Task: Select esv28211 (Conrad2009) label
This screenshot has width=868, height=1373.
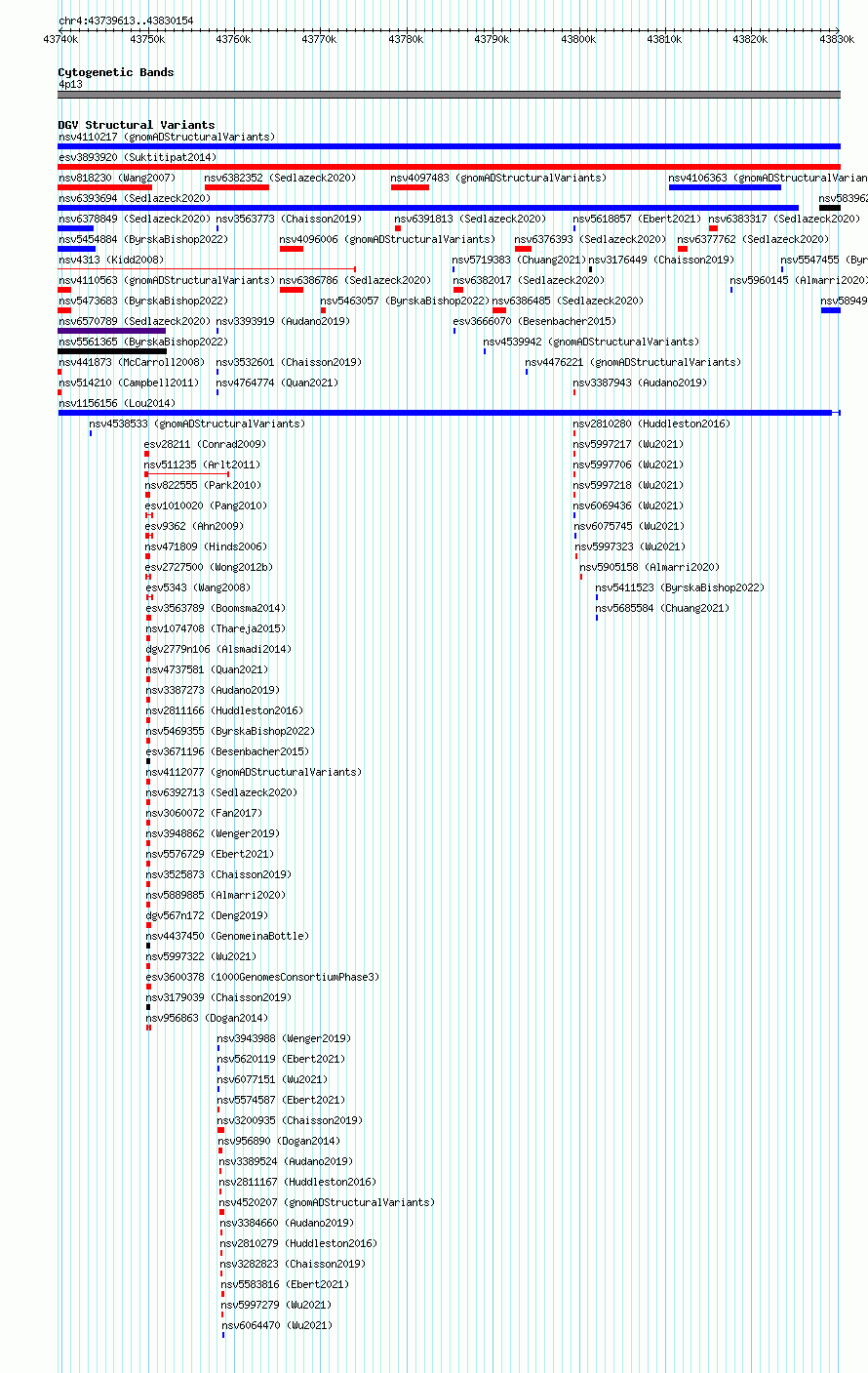Action: tap(205, 444)
